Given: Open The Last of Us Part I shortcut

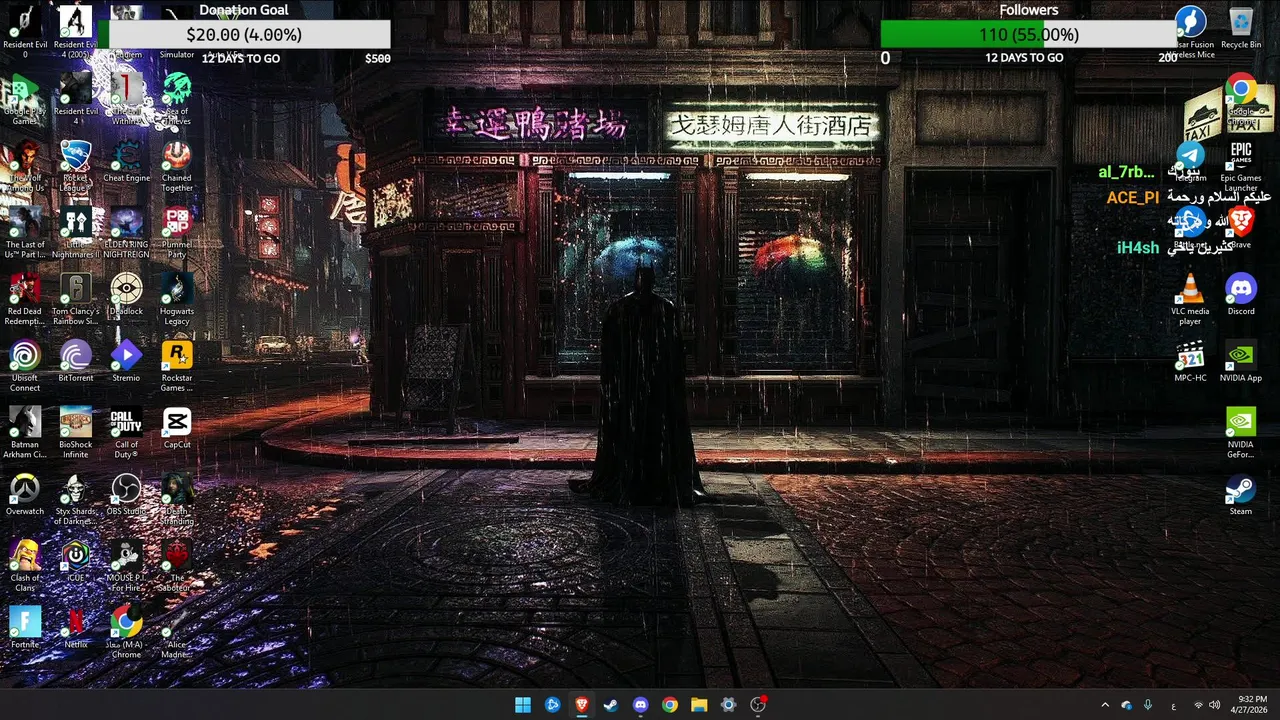Looking at the screenshot, I should click(x=25, y=232).
